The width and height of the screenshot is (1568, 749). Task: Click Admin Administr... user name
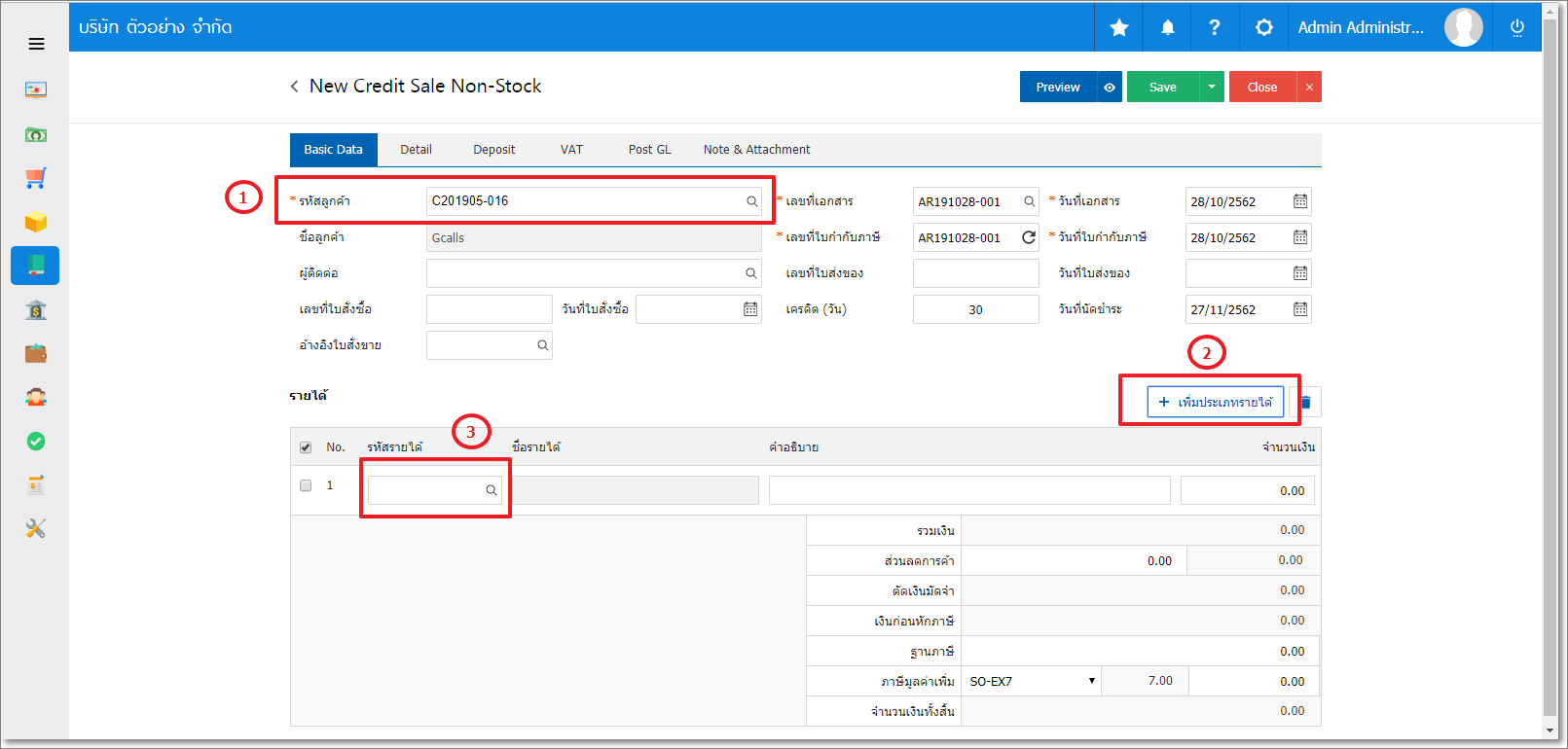click(1361, 27)
